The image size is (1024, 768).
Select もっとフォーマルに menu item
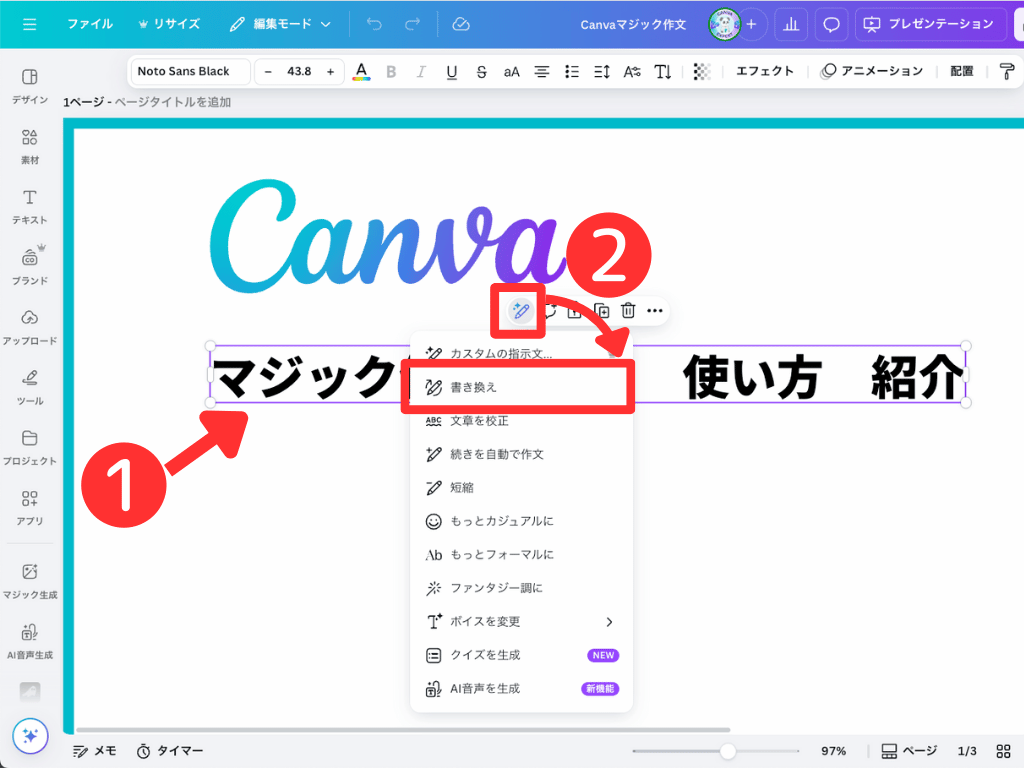[521, 554]
